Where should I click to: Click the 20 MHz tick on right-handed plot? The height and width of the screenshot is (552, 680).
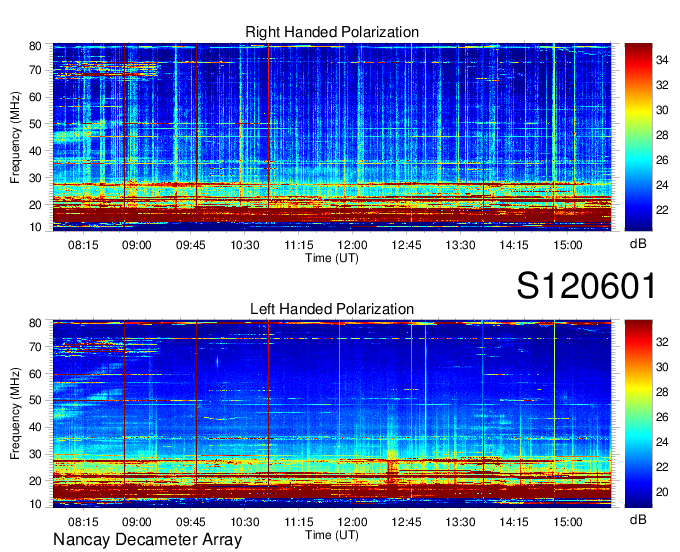(x=35, y=205)
